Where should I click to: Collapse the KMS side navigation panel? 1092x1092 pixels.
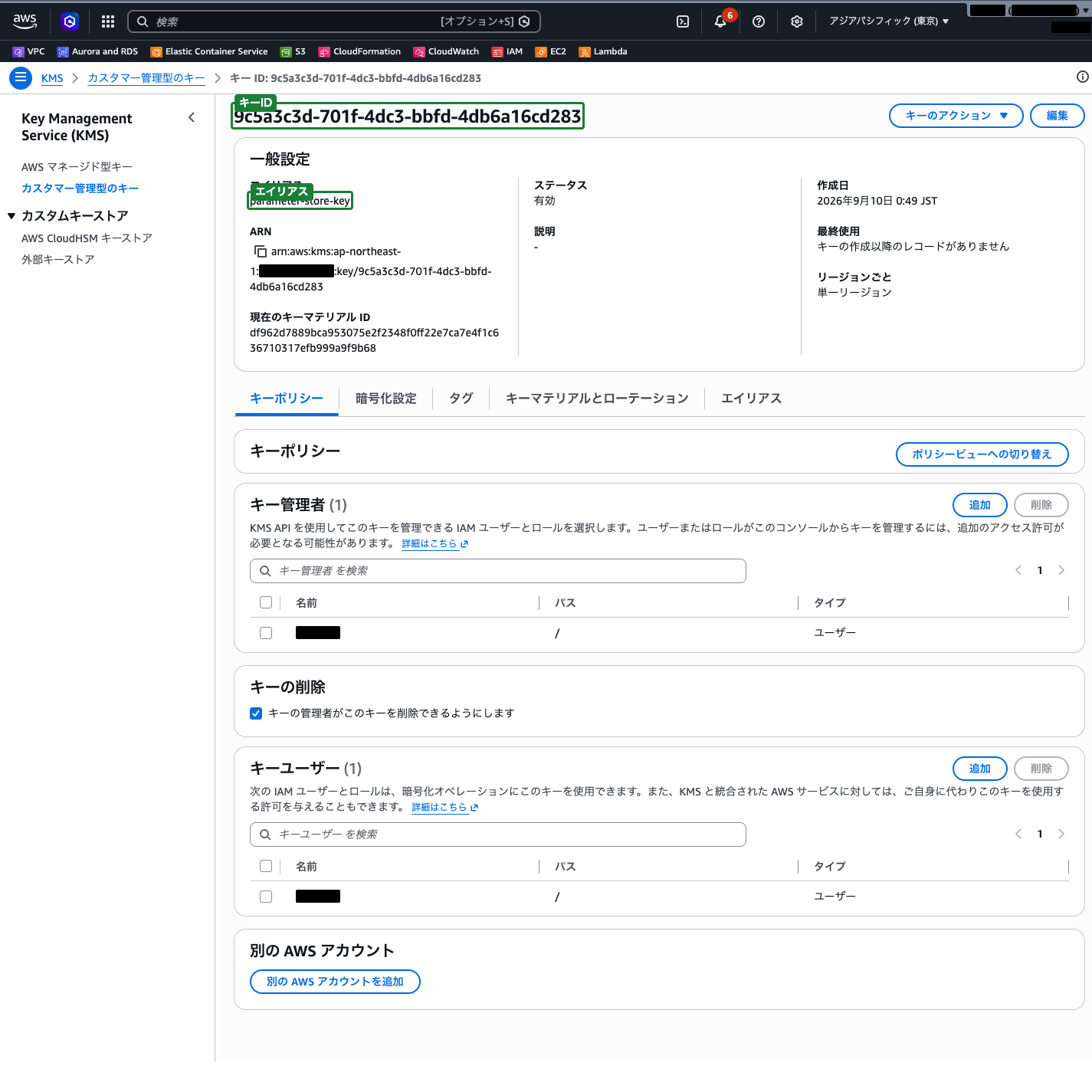coord(192,117)
